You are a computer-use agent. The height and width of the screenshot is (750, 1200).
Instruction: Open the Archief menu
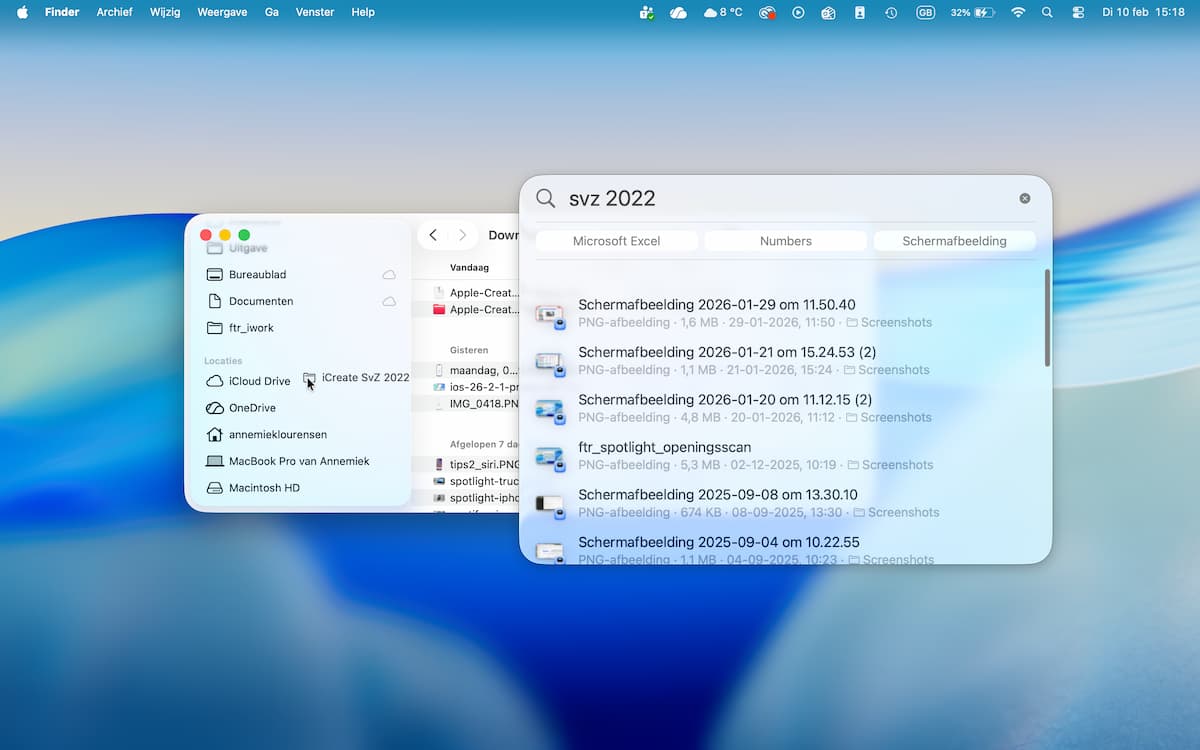click(x=114, y=12)
